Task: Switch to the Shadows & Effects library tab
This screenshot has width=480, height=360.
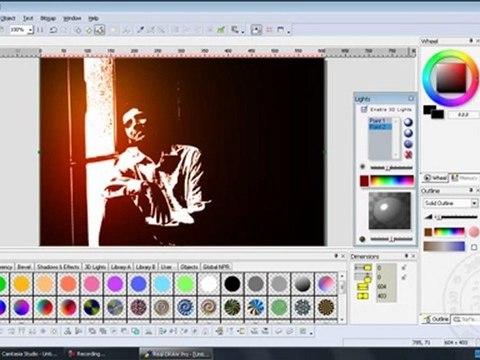Action: (x=58, y=267)
